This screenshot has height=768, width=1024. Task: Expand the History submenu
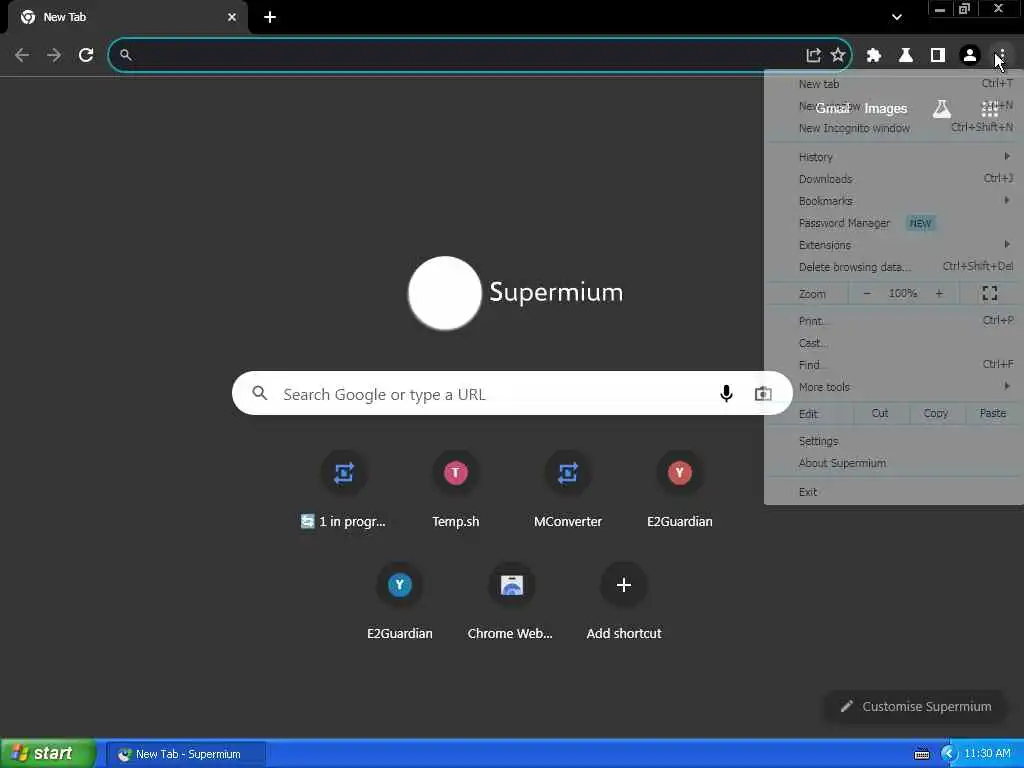click(x=895, y=157)
